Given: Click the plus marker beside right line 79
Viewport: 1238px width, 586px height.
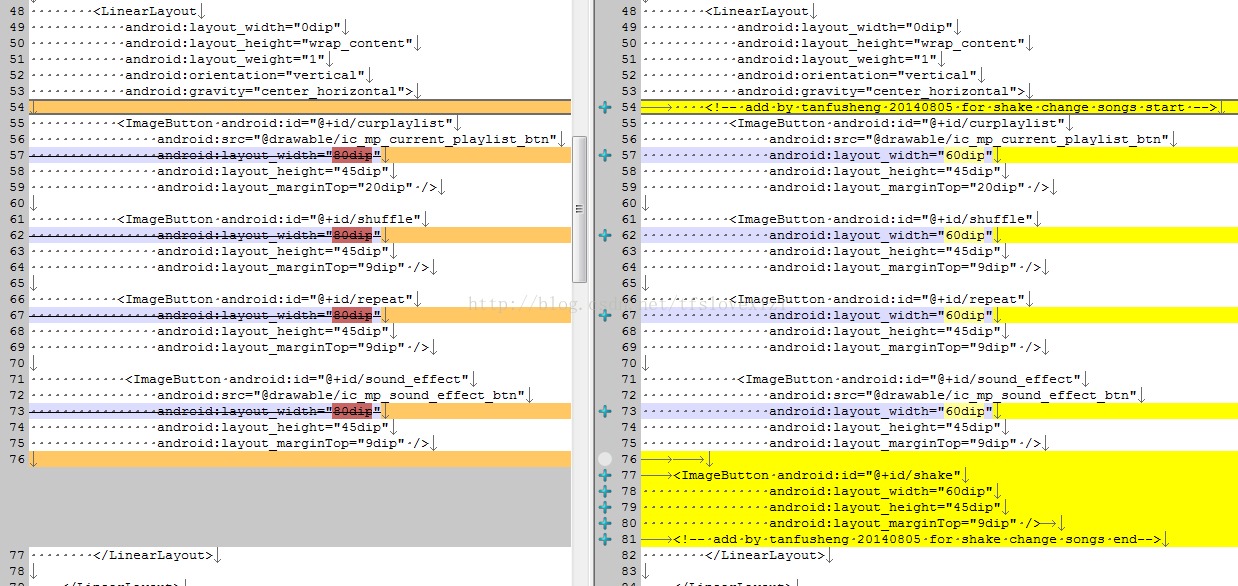Looking at the screenshot, I should [604, 507].
